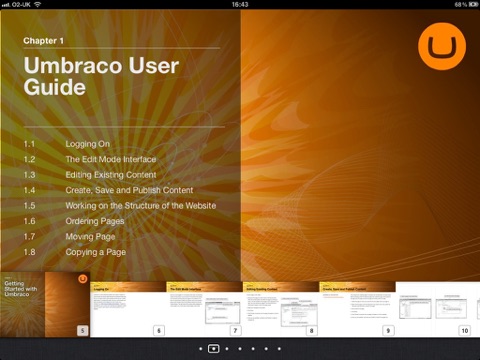Open Create, Save and Publish Content
The image size is (480, 360).
coord(129,190)
